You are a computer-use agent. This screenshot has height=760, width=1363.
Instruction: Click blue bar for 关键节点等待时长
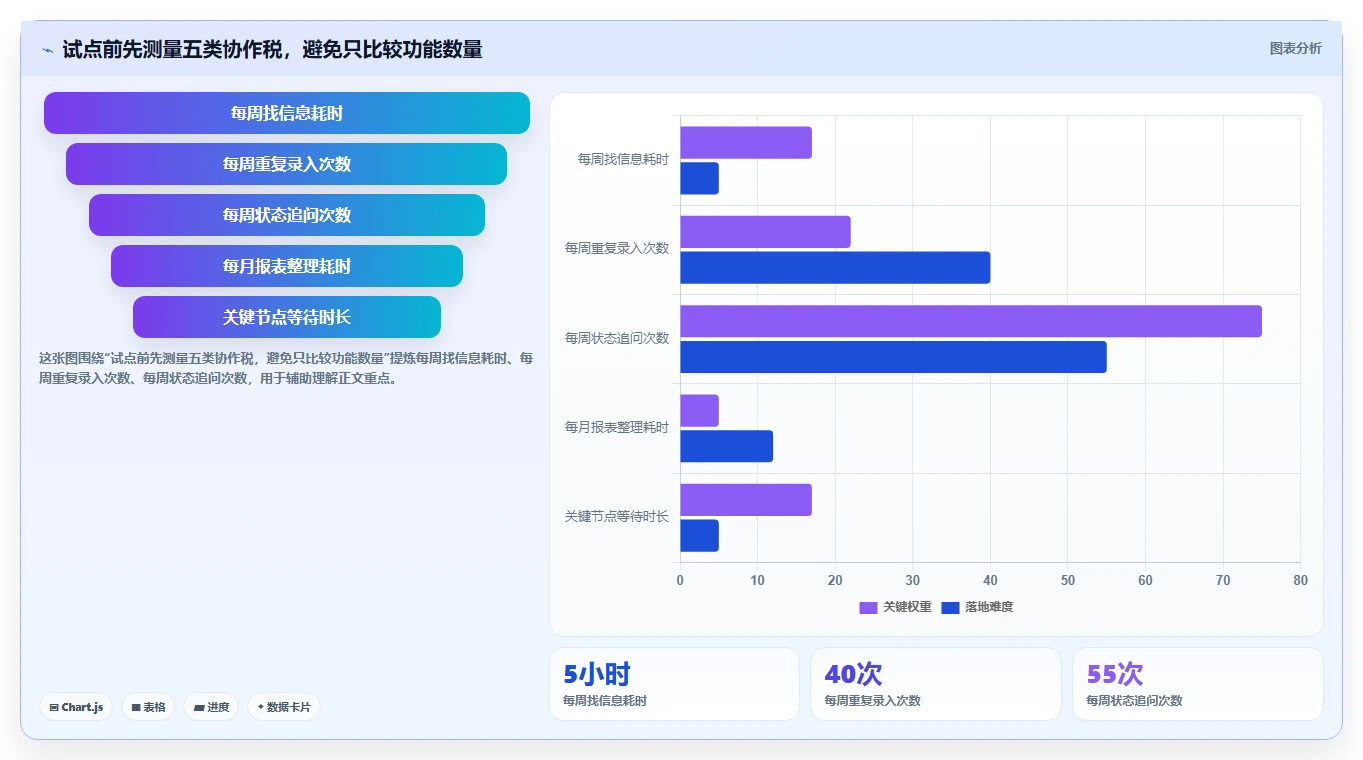pyautogui.click(x=699, y=535)
